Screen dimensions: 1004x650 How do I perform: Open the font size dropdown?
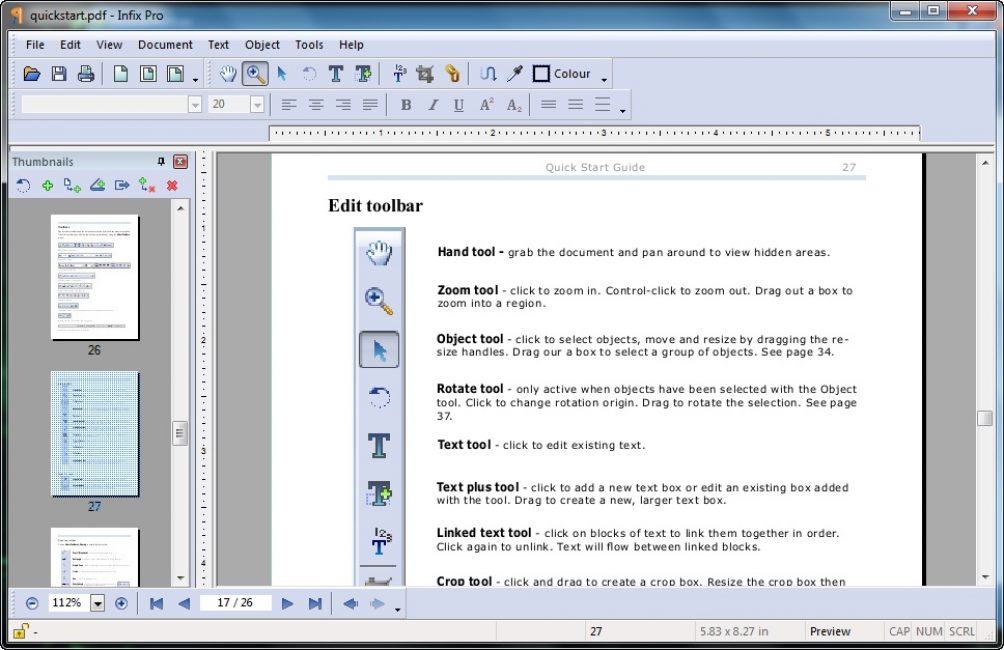(257, 104)
